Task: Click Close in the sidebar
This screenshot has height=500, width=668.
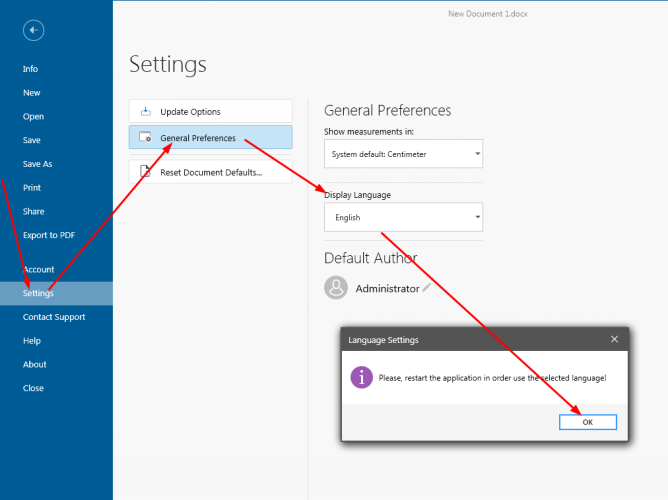Action: click(33, 388)
